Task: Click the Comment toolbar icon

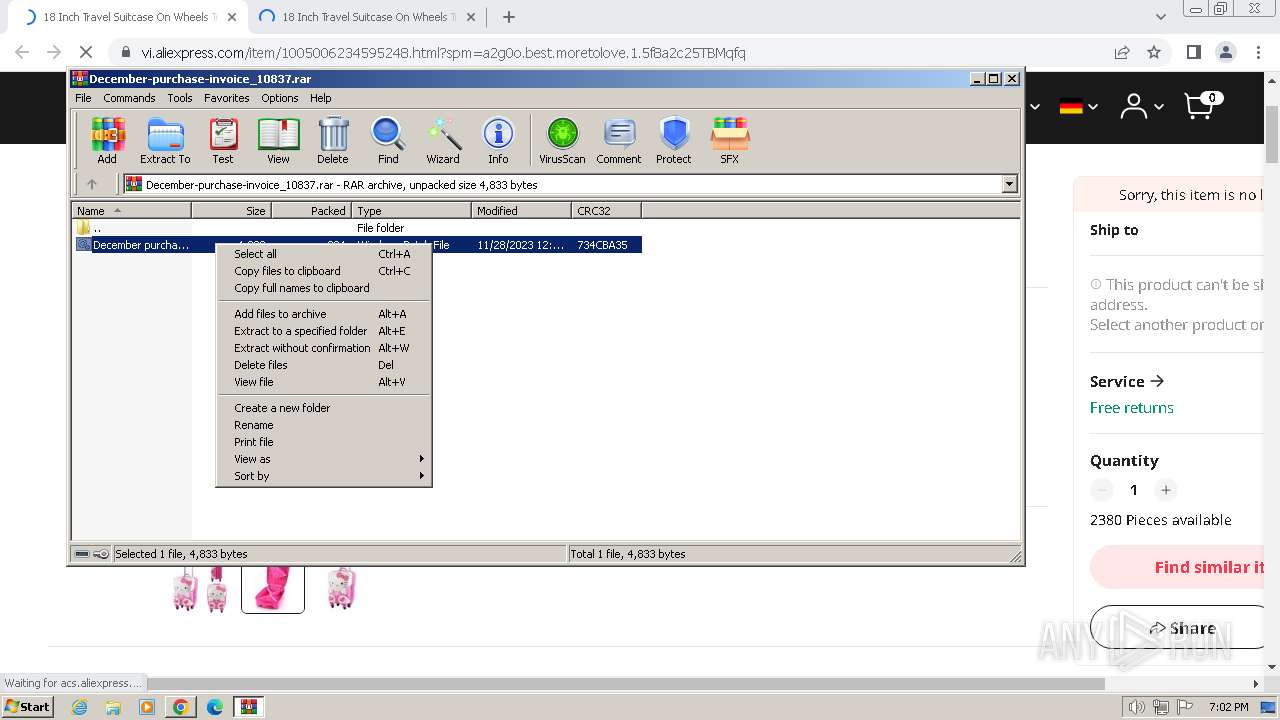Action: [x=619, y=141]
